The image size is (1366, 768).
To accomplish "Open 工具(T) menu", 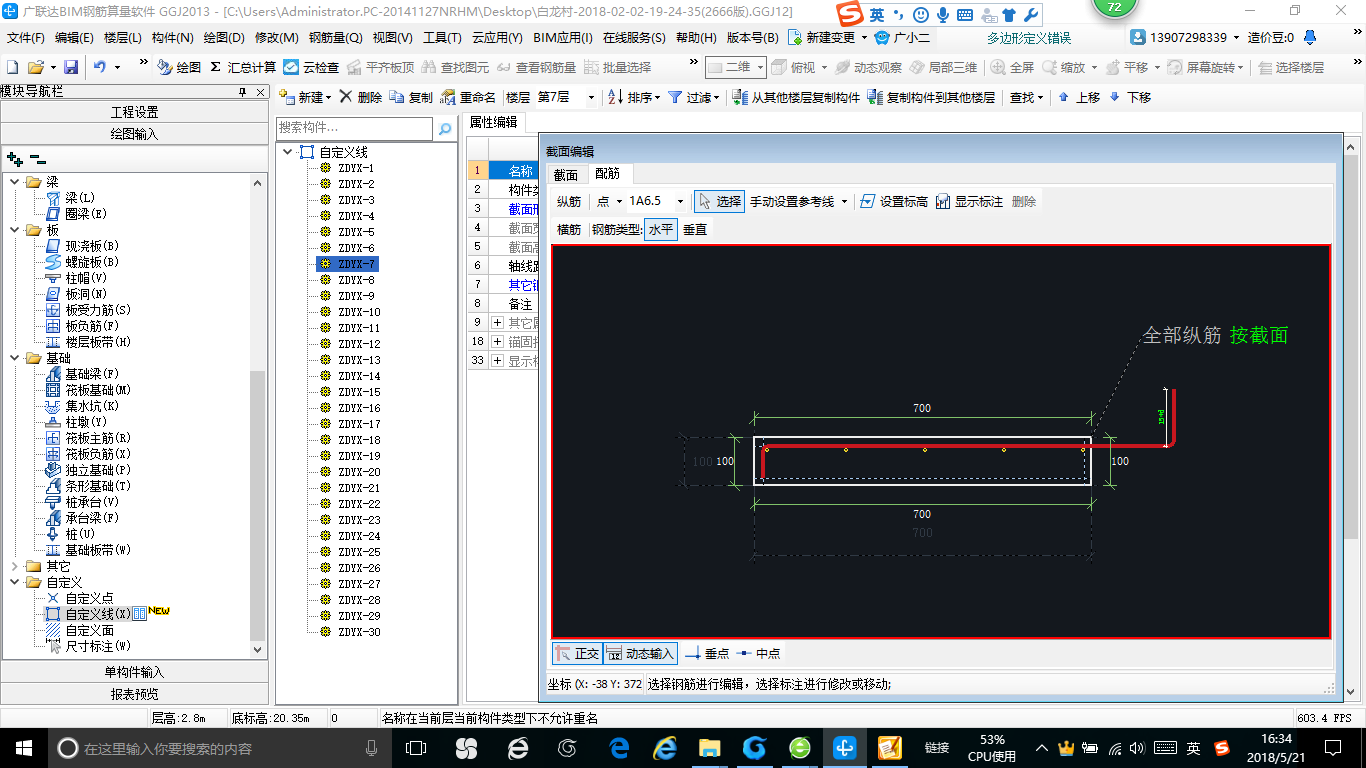I will coord(442,38).
